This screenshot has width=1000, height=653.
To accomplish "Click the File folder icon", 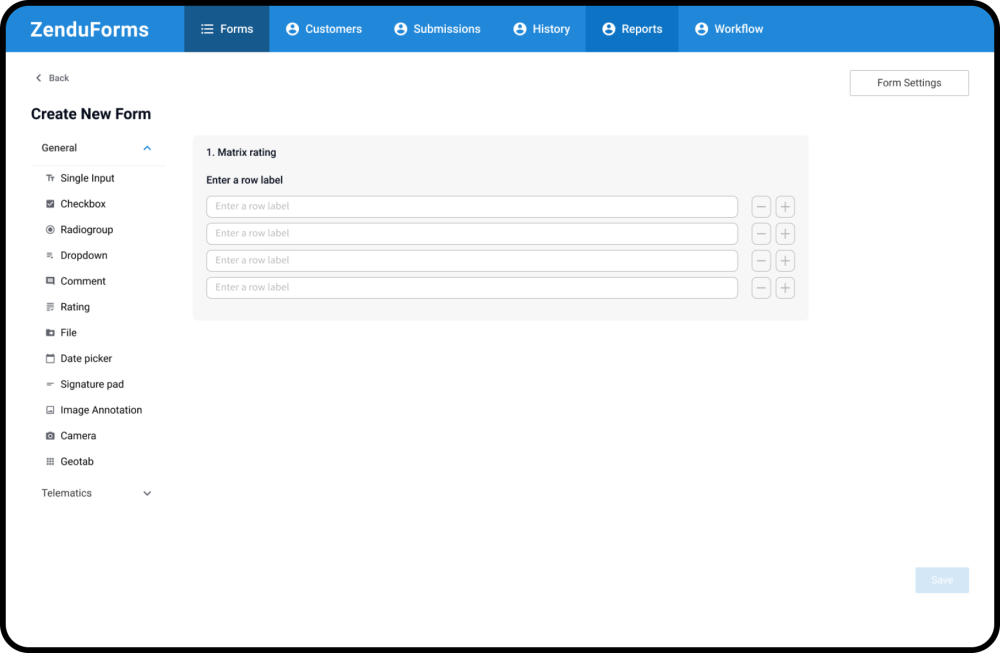I will (50, 333).
